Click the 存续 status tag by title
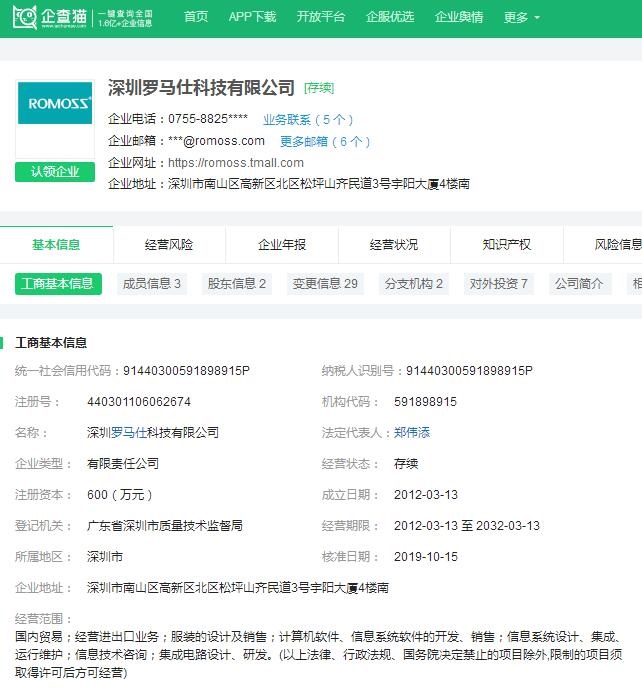Viewport: 642px width, 689px height. (x=319, y=88)
